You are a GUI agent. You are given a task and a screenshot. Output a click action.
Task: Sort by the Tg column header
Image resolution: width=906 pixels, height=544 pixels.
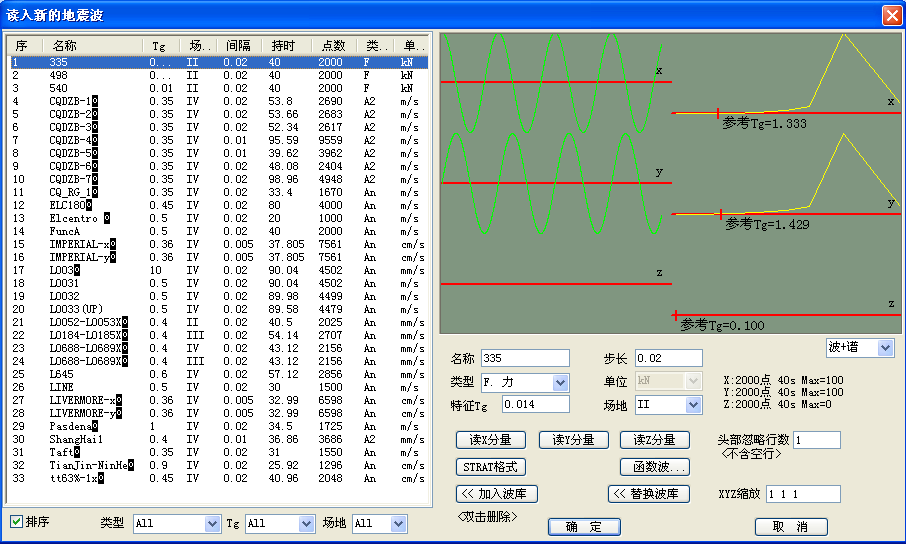pyautogui.click(x=162, y=46)
